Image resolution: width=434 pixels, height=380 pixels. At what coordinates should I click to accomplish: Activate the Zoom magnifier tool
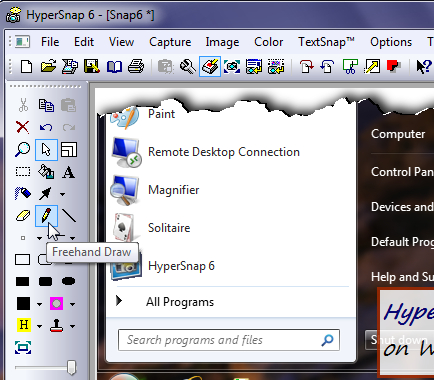[x=23, y=150]
